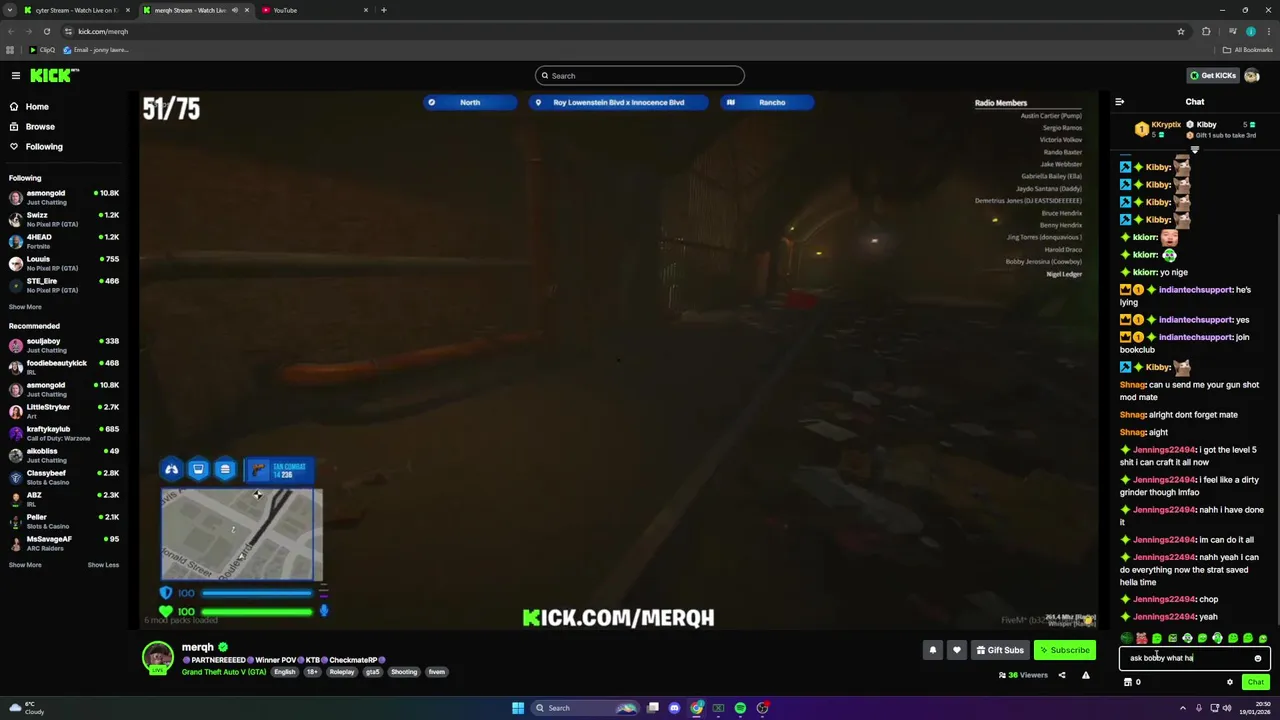This screenshot has height=720, width=1280.
Task: Go to the Kick logo homepage
Action: tap(54, 75)
